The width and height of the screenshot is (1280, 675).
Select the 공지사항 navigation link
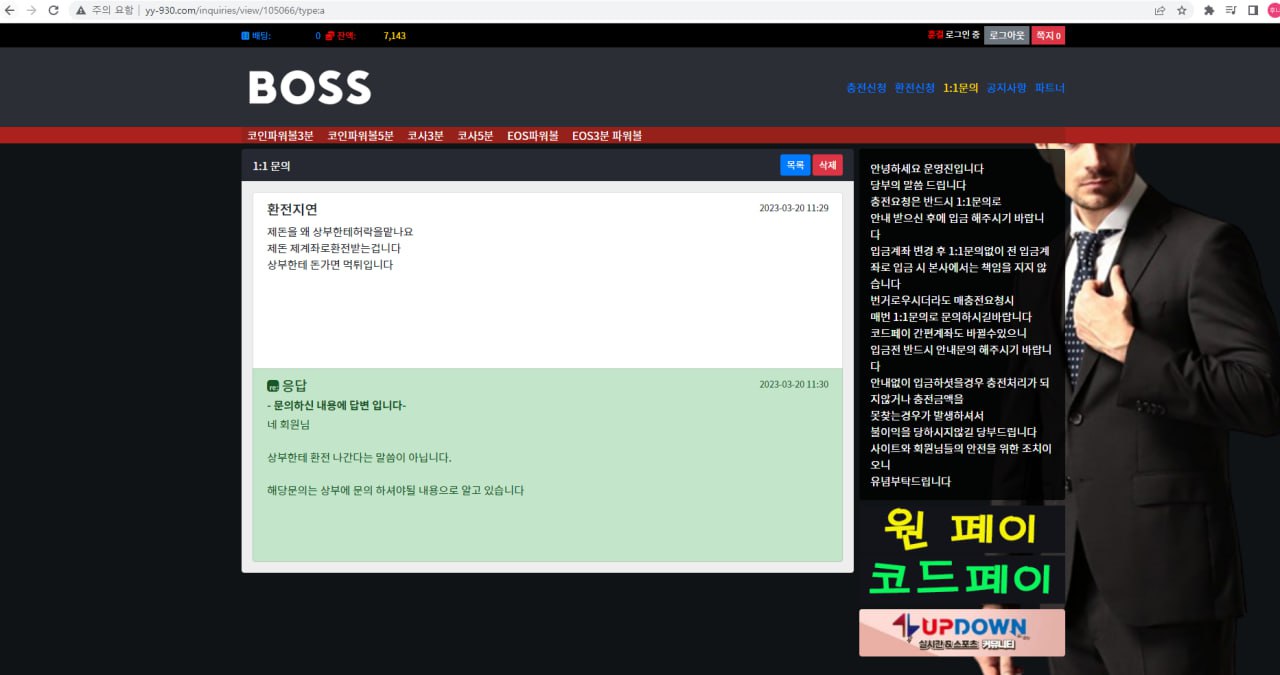click(1006, 88)
